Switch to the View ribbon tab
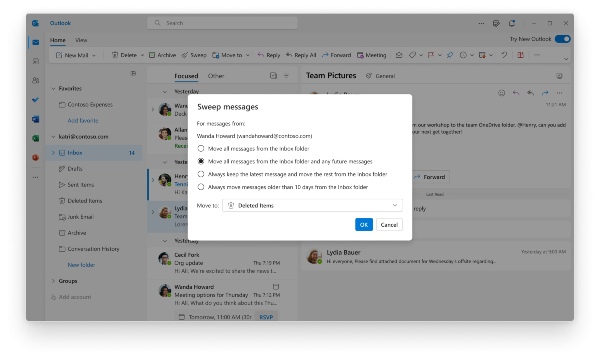 [81, 40]
